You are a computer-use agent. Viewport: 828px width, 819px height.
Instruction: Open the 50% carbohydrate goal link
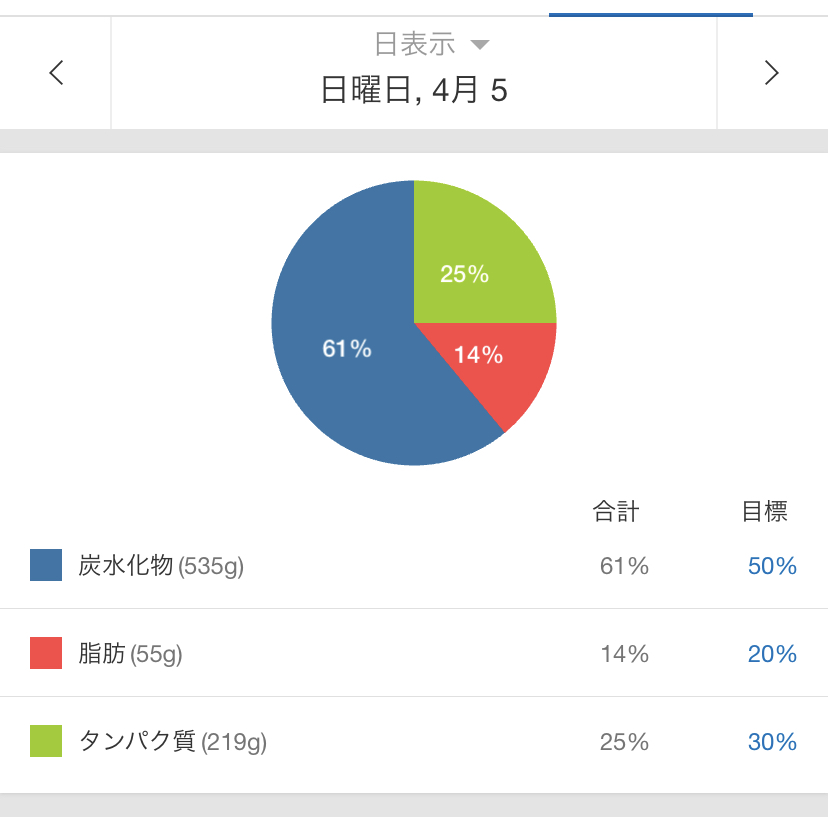772,566
